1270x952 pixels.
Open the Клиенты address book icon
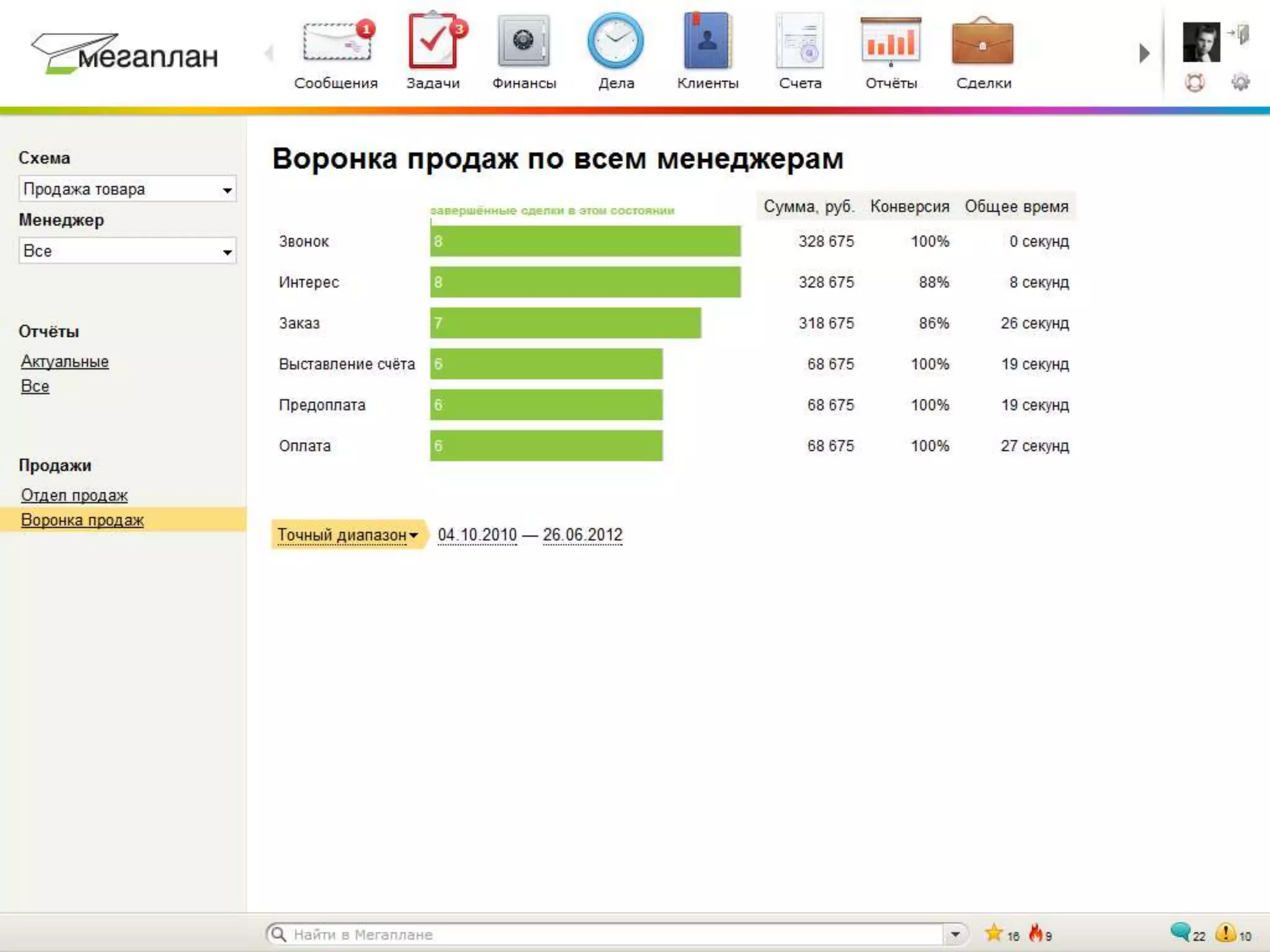[x=707, y=42]
